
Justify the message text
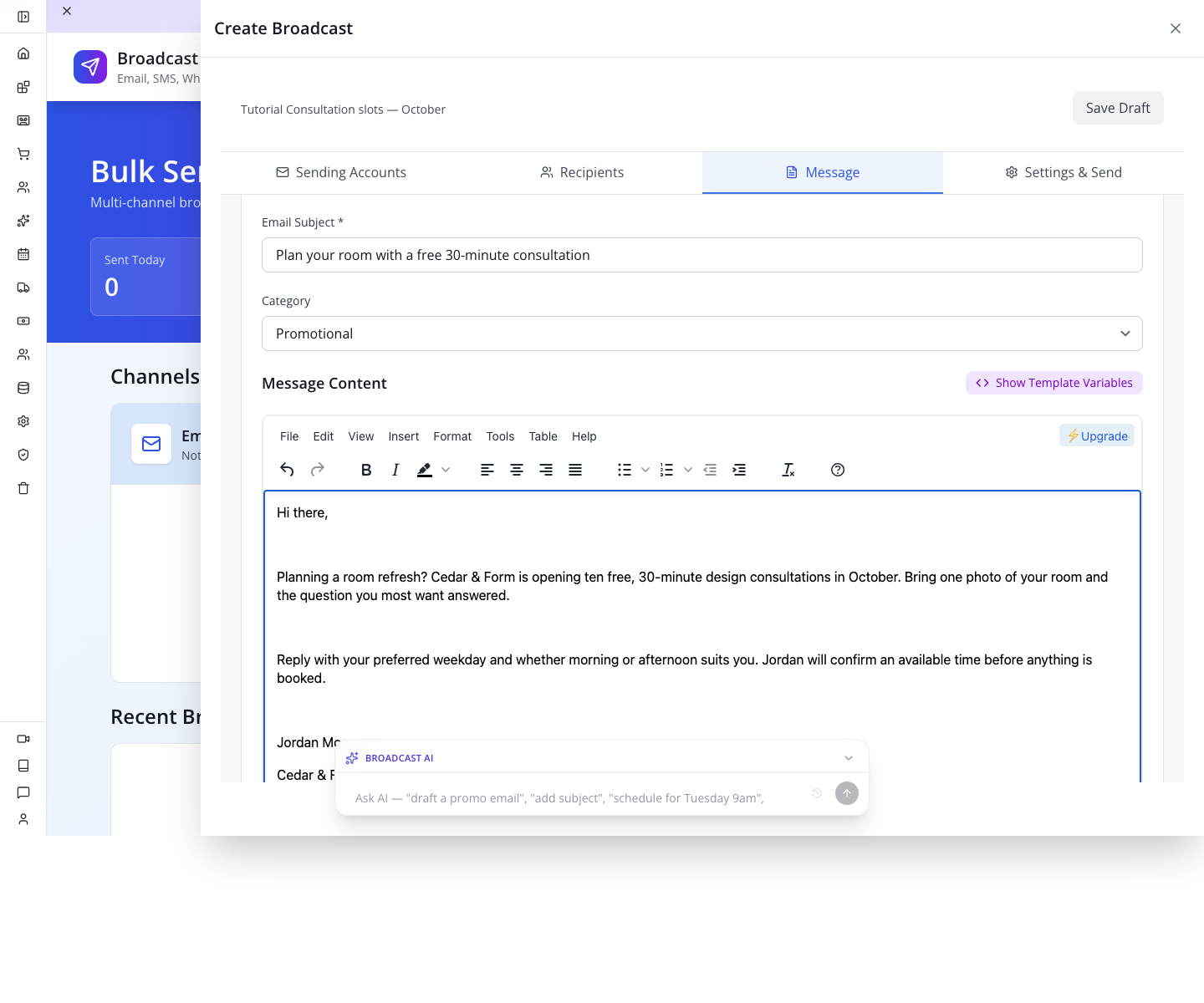(575, 470)
